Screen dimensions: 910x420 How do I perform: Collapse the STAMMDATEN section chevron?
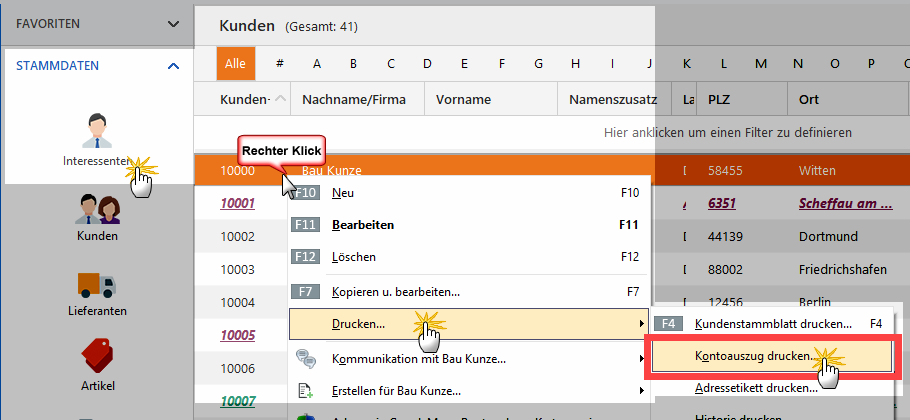point(173,66)
